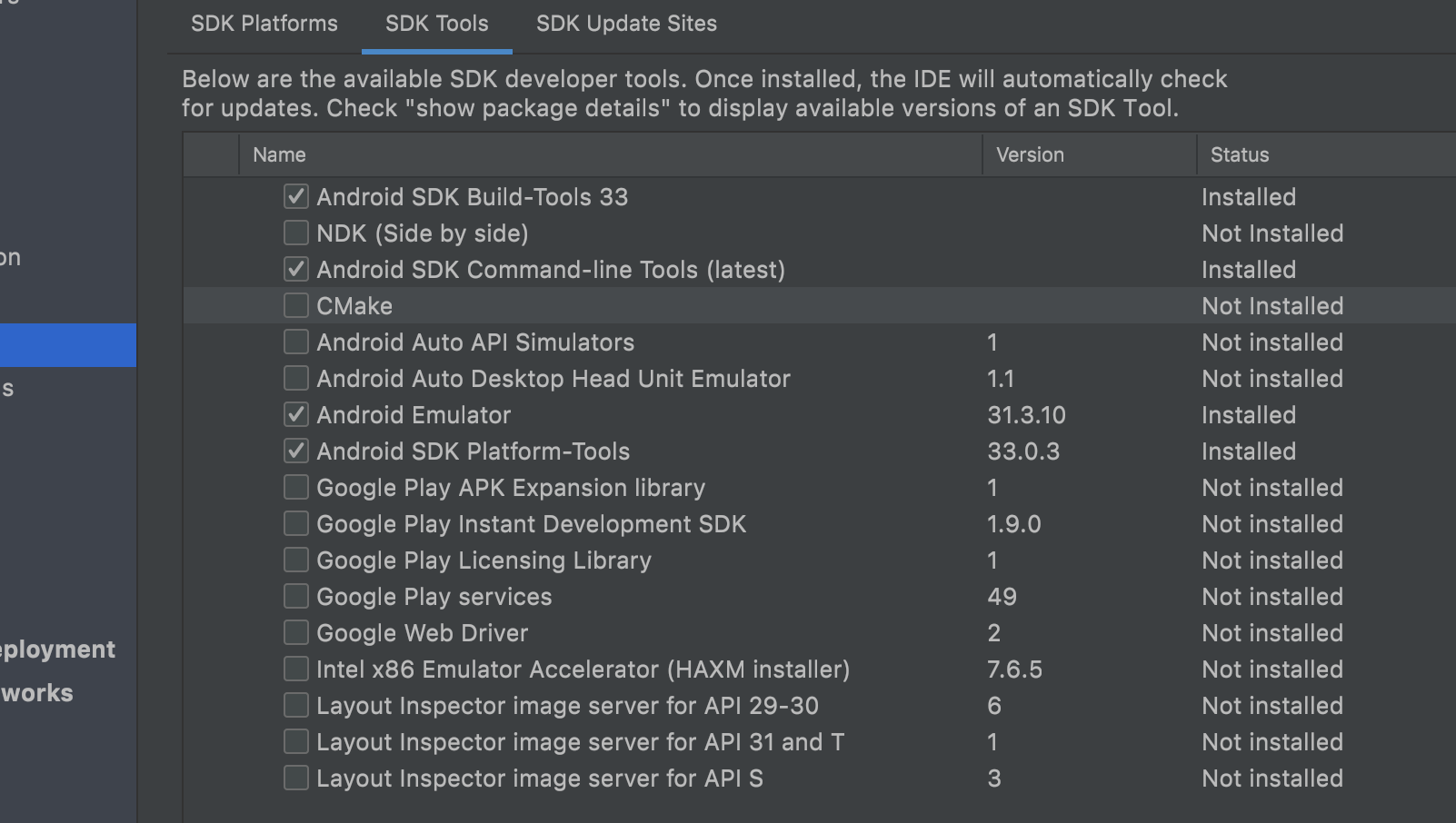
Task: Click Instant Development SDK version 1.9.0
Action: coord(1013,524)
